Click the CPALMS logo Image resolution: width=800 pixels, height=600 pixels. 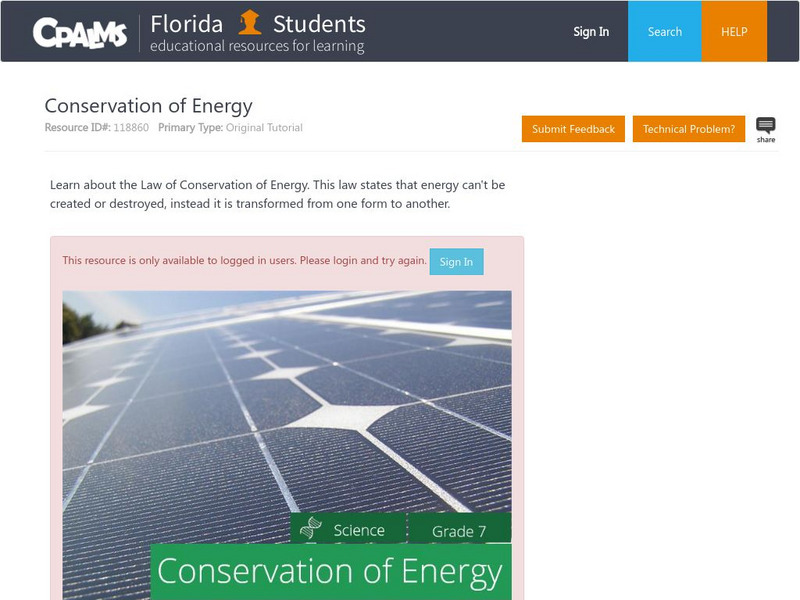tap(79, 32)
